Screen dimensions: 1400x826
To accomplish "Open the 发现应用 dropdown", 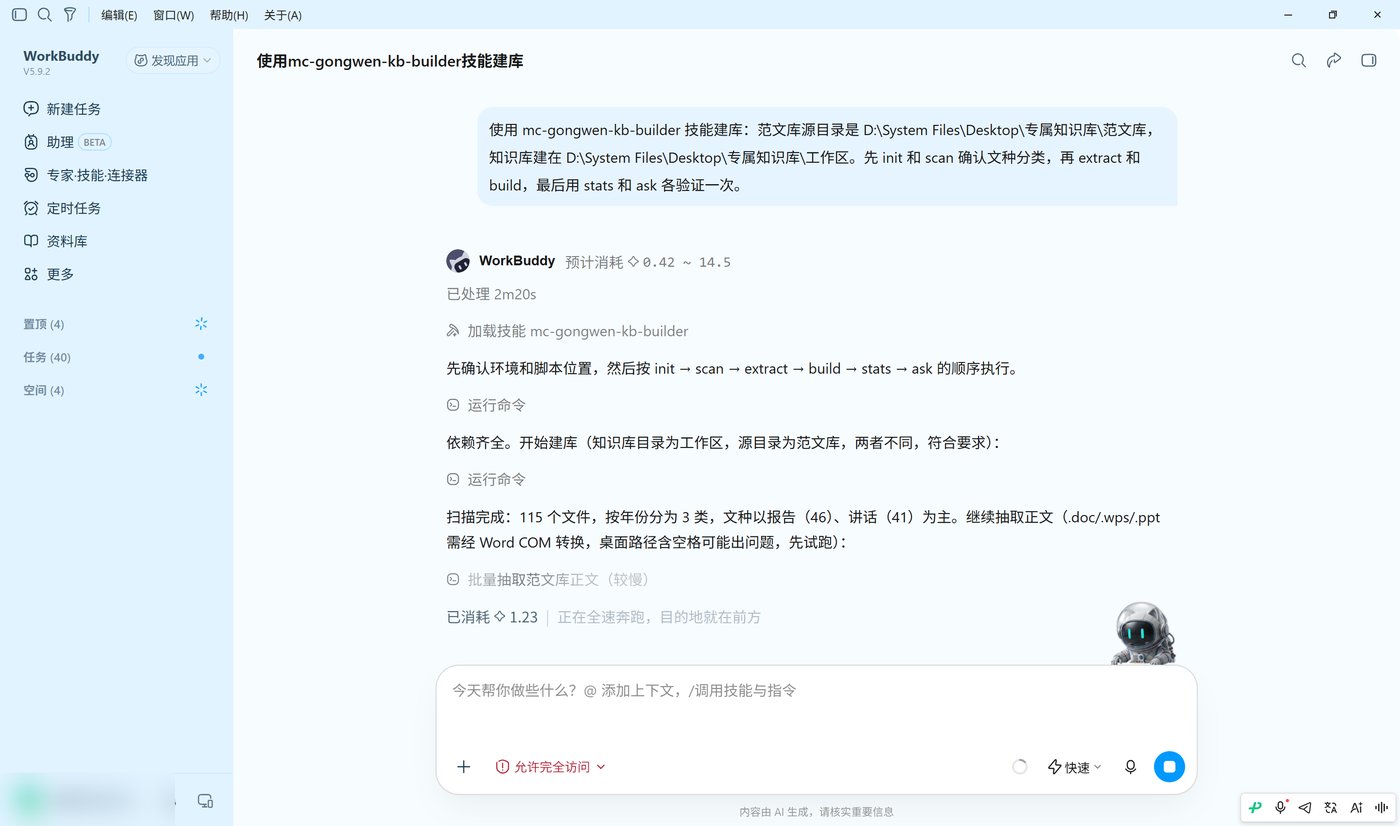I will pos(173,61).
